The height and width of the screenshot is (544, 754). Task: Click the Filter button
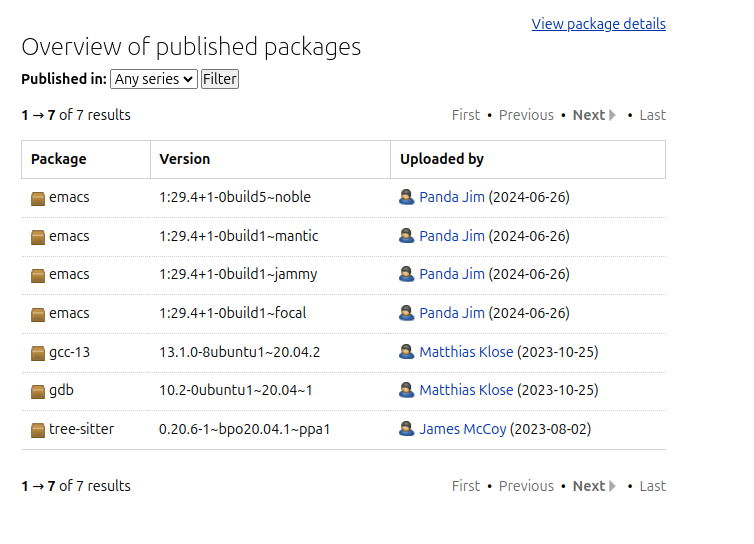(220, 79)
